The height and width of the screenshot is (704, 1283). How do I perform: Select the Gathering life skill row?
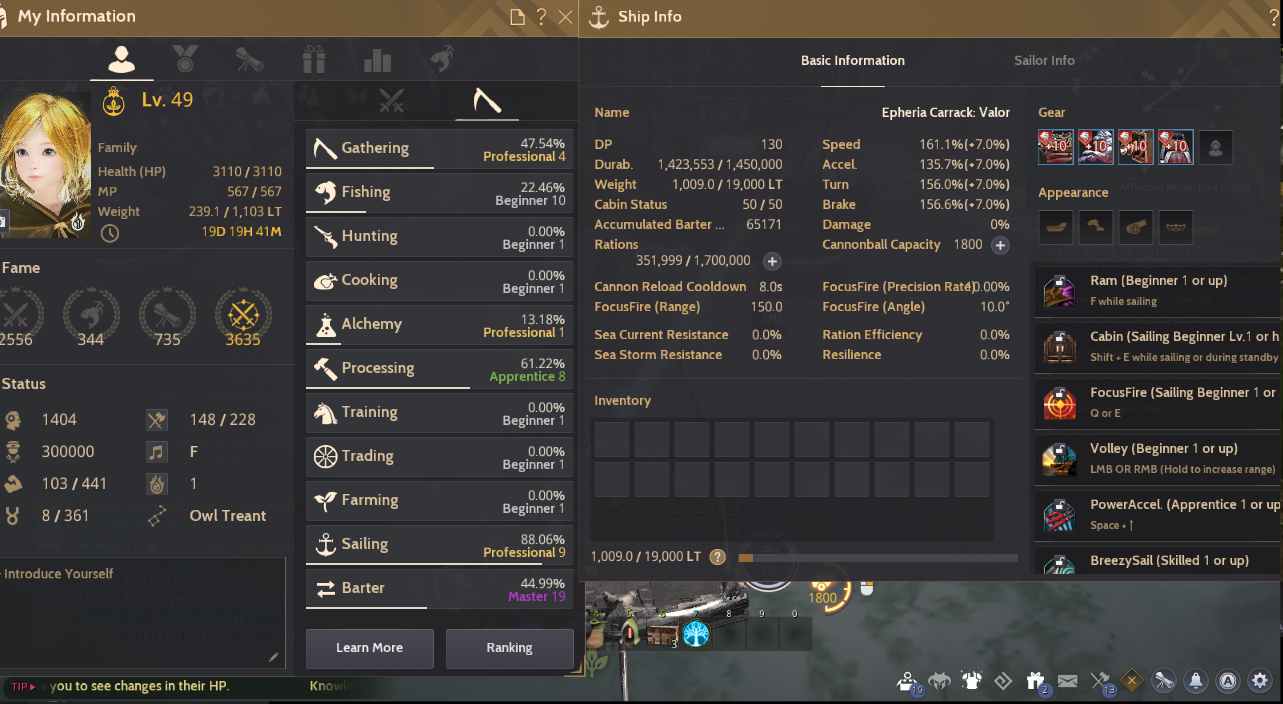pos(439,148)
